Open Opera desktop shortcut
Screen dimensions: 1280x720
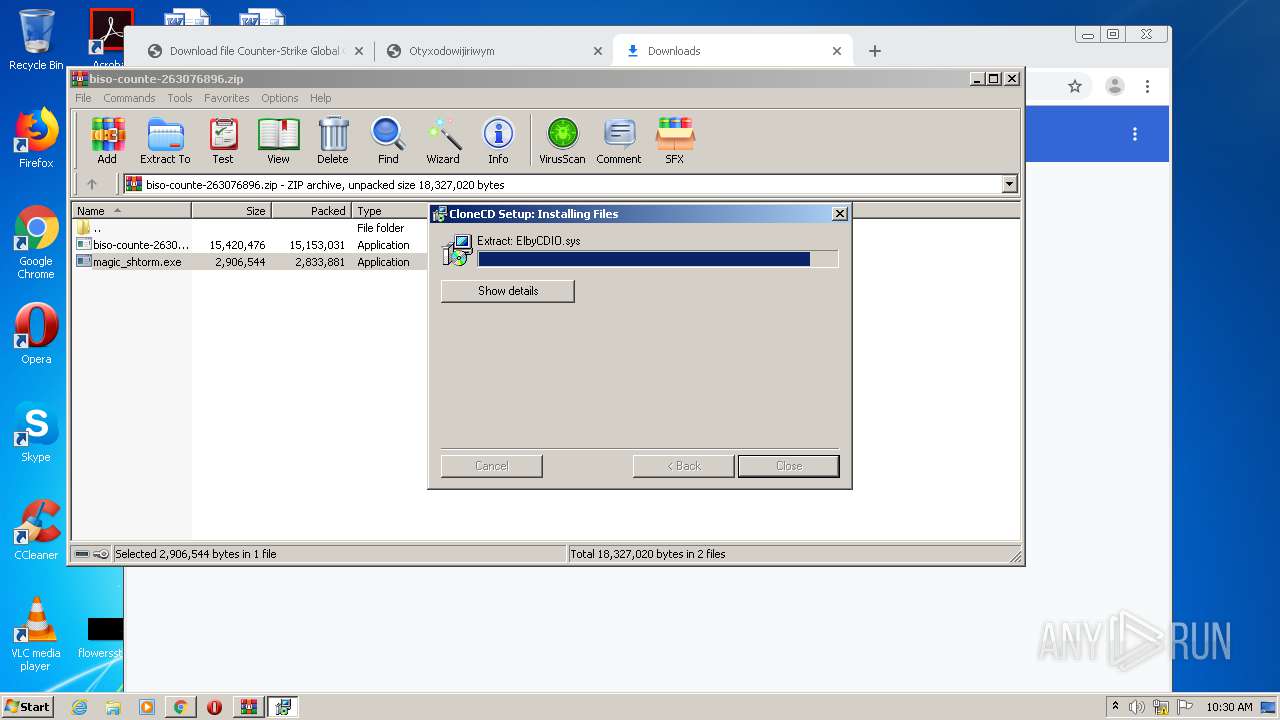(x=36, y=334)
